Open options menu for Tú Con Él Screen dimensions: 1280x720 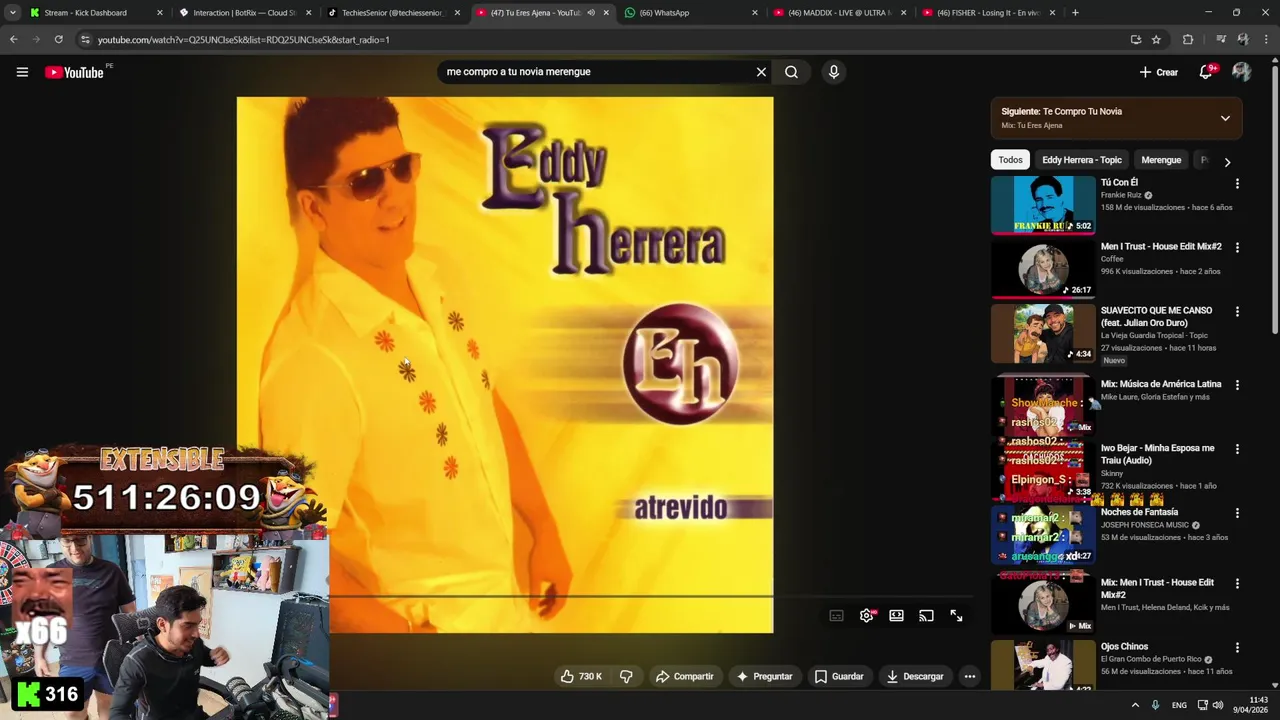(1237, 184)
